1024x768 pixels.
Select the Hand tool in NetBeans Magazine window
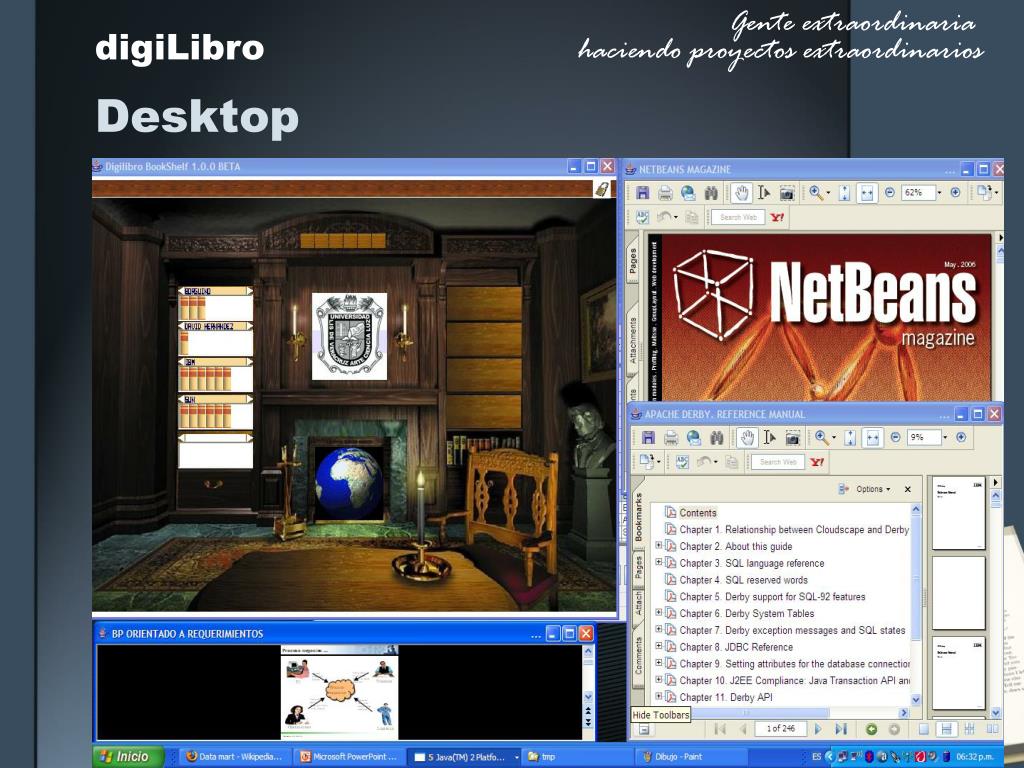coord(741,193)
